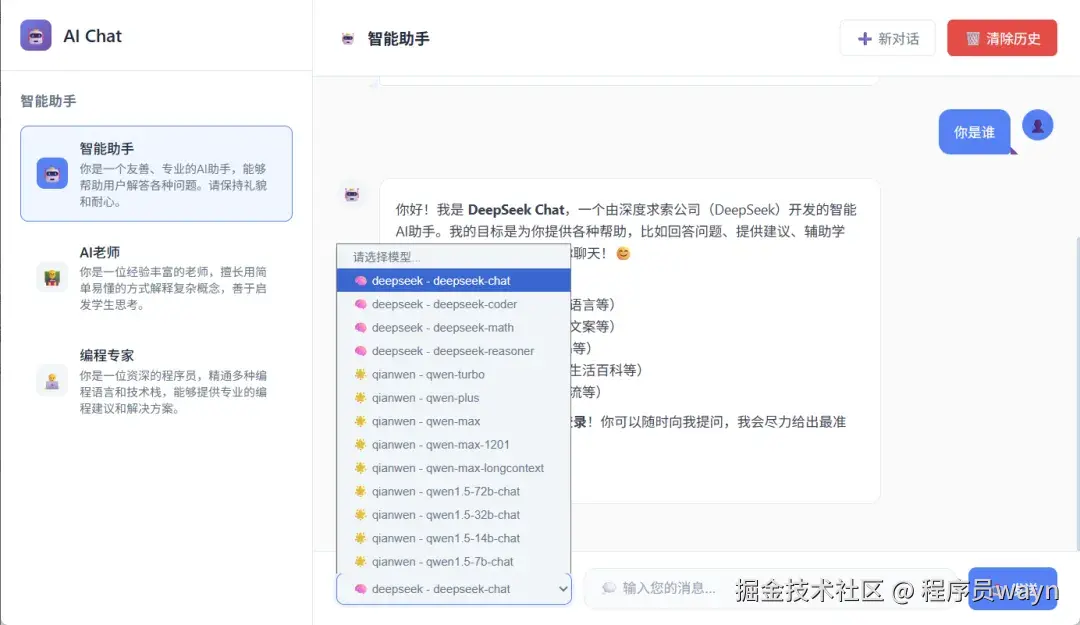Open the model selector dropdown at bottom
The image size is (1080, 625).
(453, 589)
